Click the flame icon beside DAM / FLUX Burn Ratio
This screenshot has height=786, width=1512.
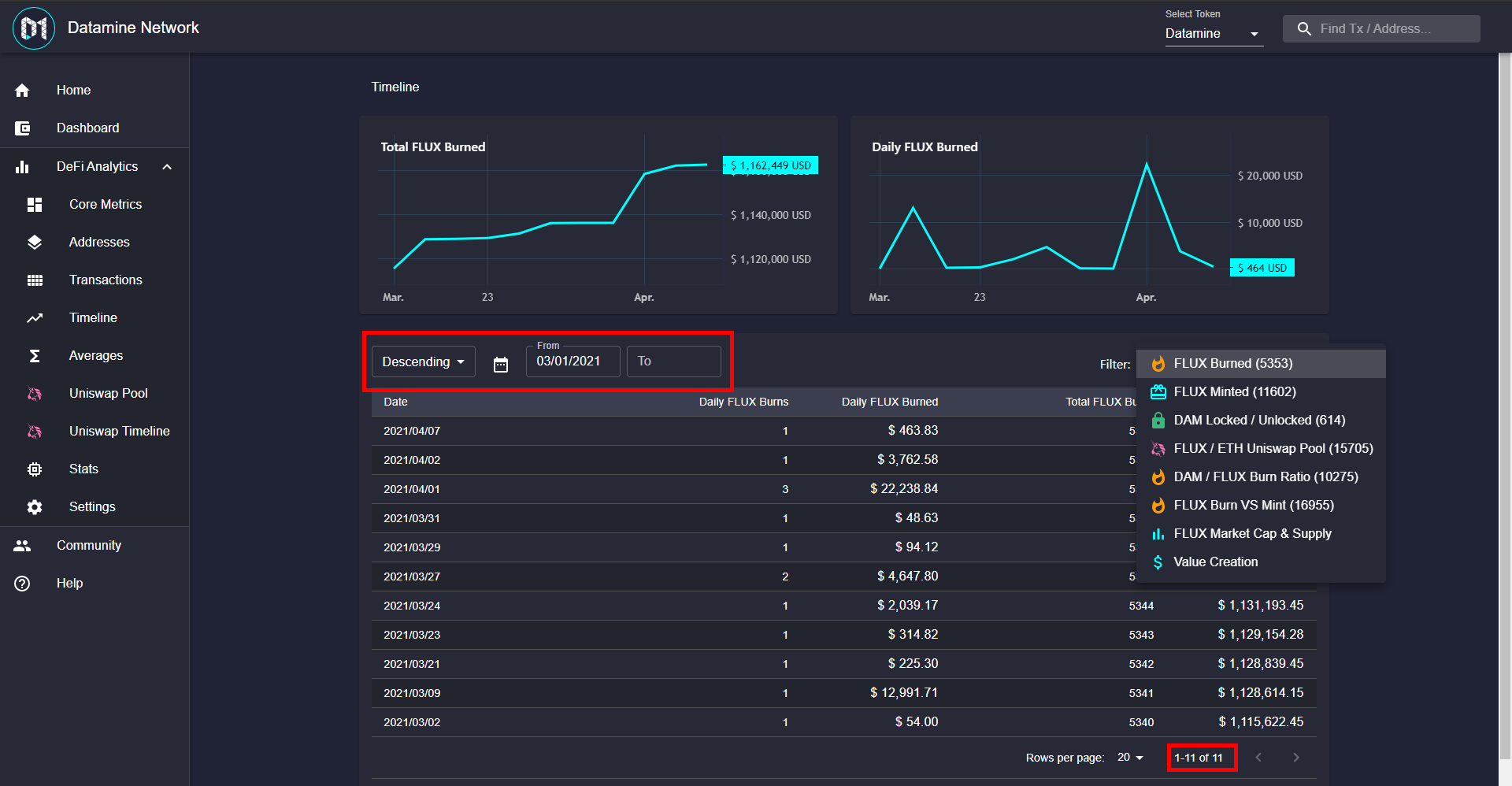click(1158, 477)
